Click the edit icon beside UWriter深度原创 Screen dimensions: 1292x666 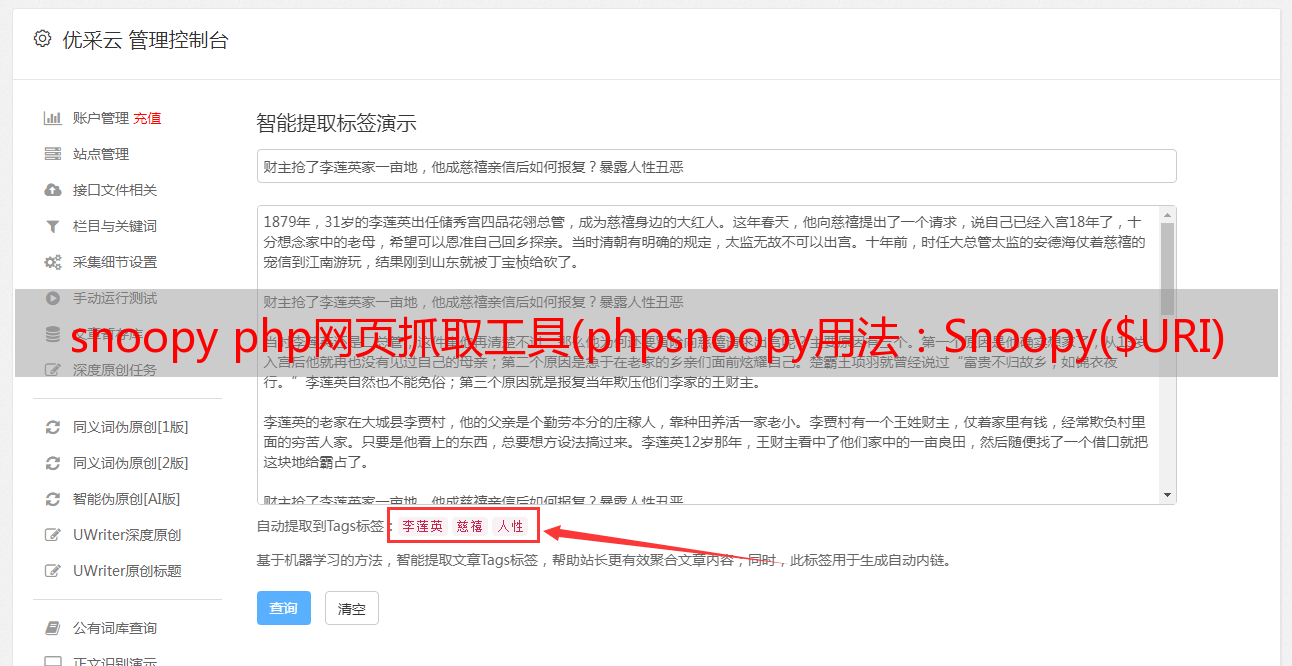pyautogui.click(x=53, y=535)
